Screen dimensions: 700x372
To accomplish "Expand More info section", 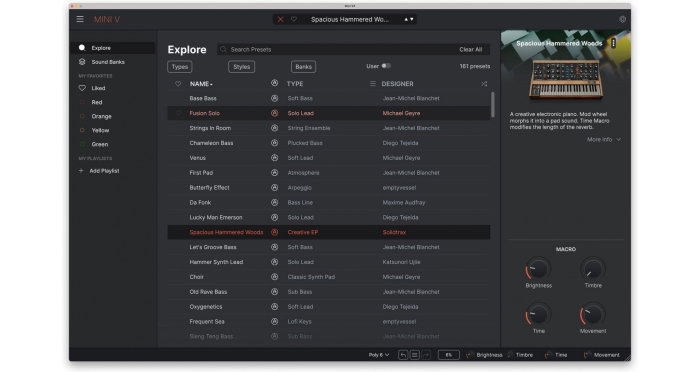I will pyautogui.click(x=604, y=139).
